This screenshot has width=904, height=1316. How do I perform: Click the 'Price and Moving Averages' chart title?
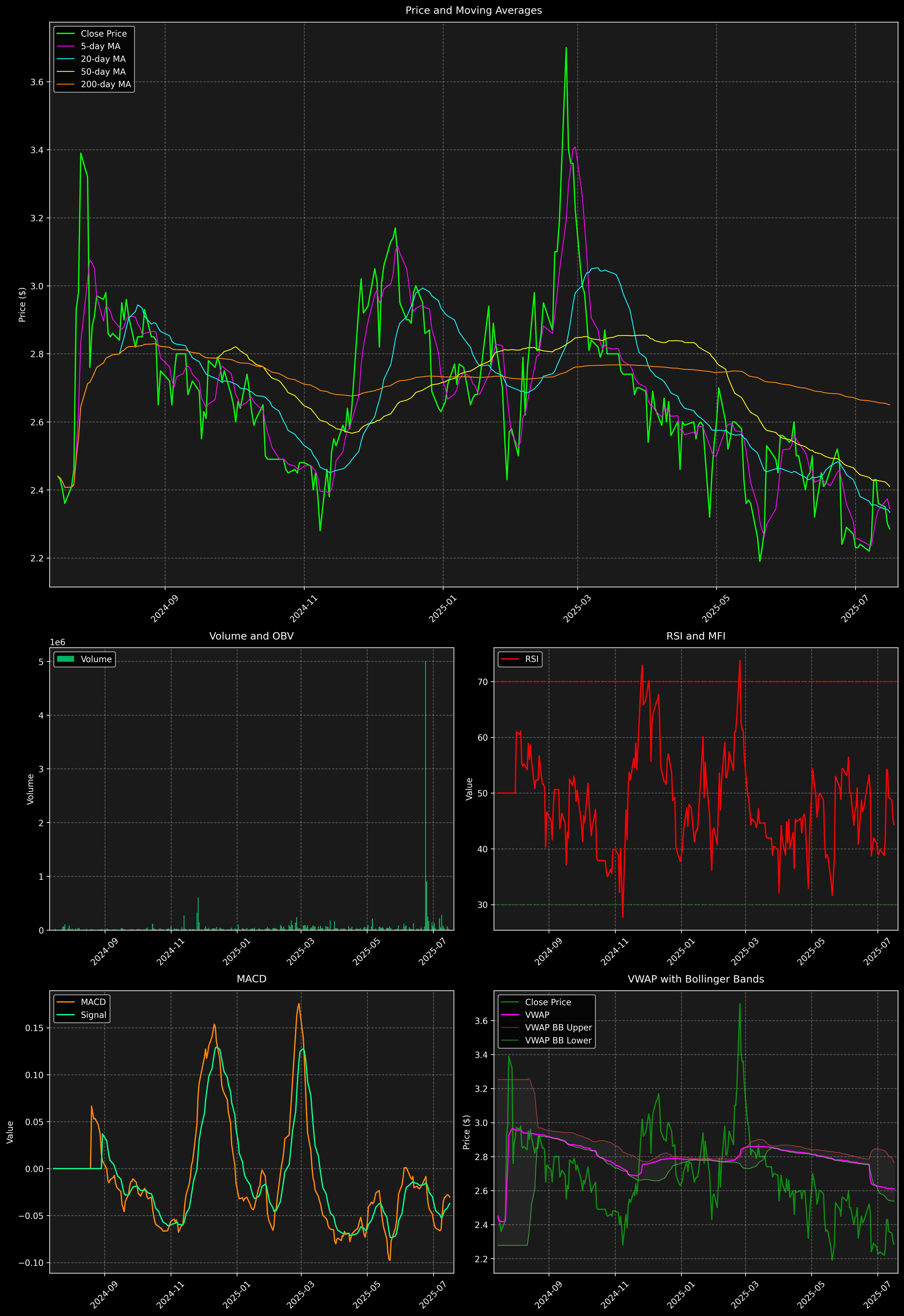point(473,10)
